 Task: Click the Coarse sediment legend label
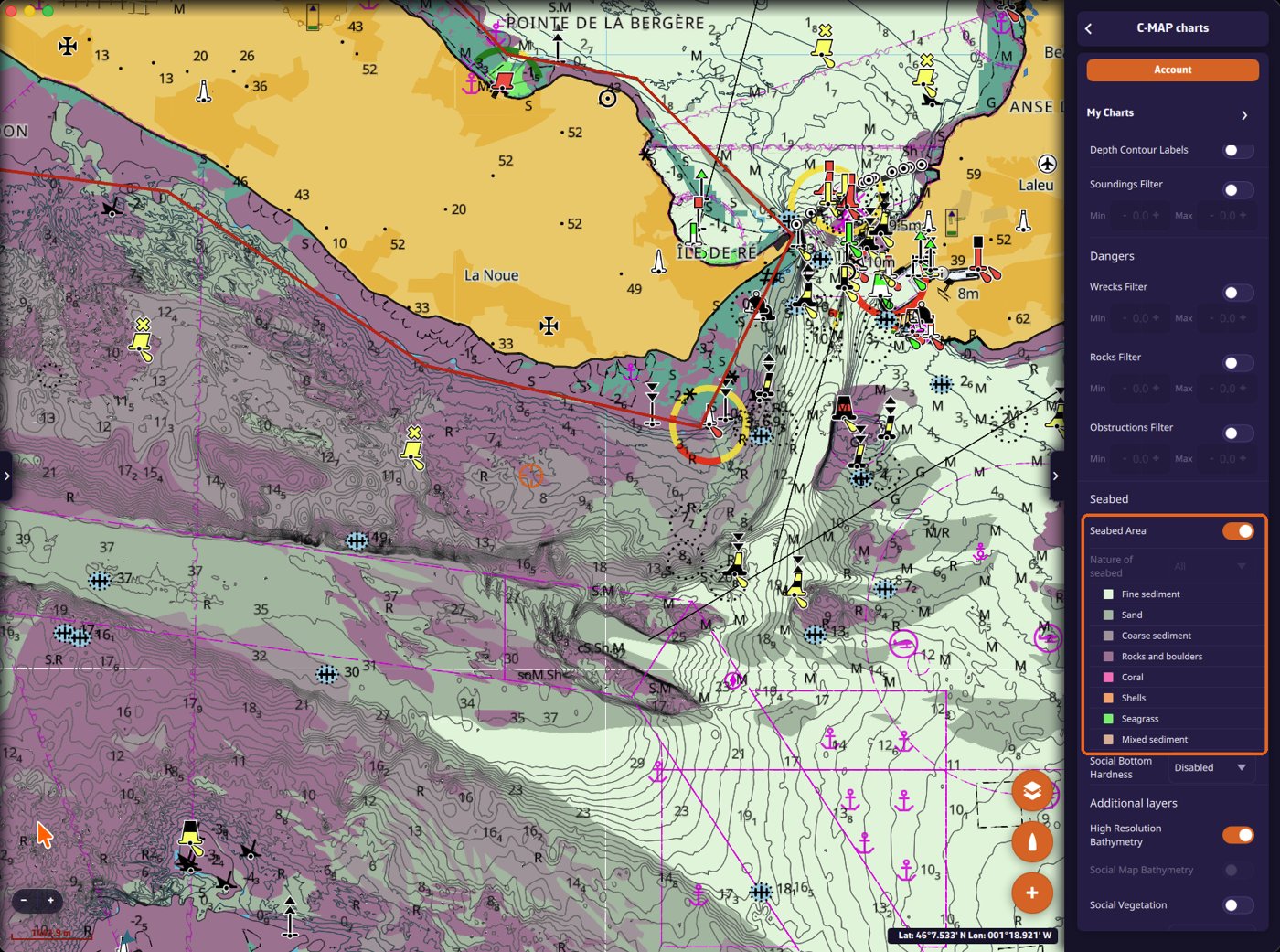click(1157, 636)
